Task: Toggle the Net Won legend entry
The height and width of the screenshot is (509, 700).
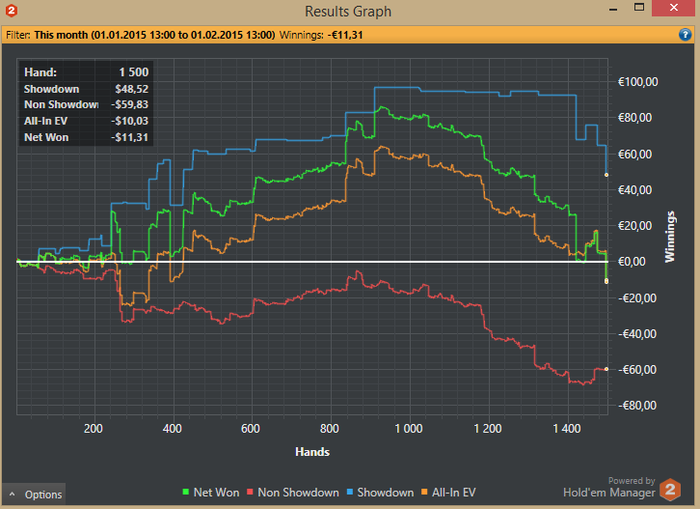Action: (x=211, y=492)
